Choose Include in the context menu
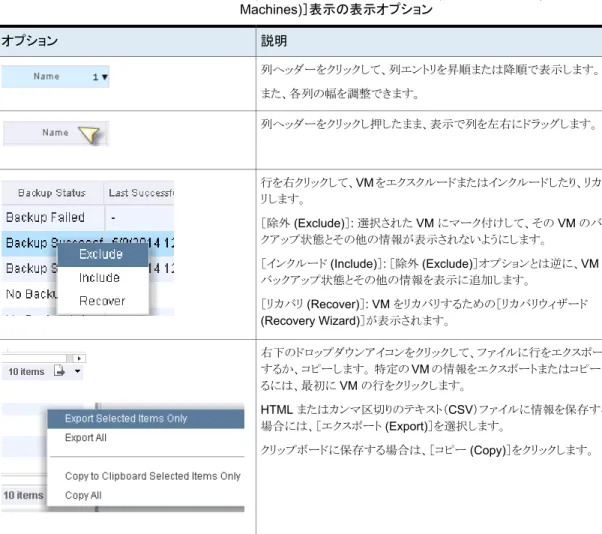The width and height of the screenshot is (602, 534). pyautogui.click(x=103, y=278)
